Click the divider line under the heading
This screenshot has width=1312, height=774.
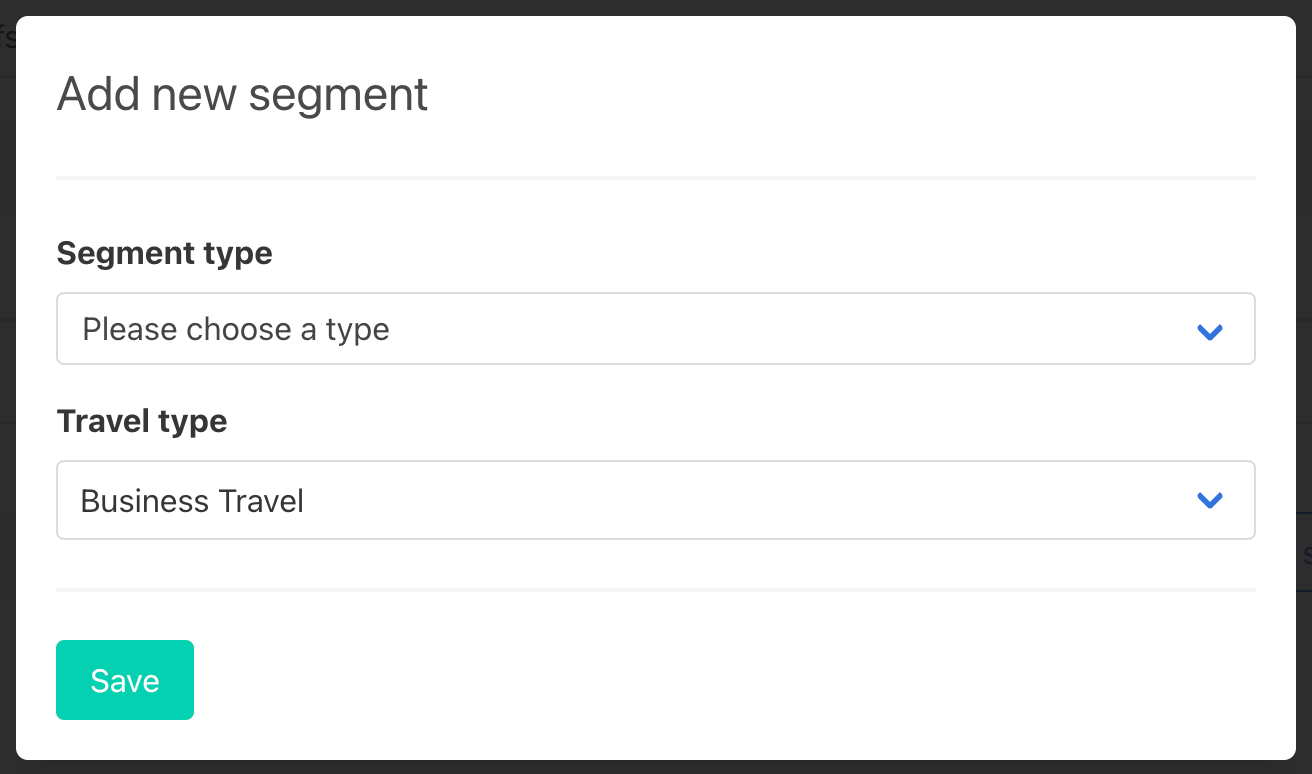(656, 178)
